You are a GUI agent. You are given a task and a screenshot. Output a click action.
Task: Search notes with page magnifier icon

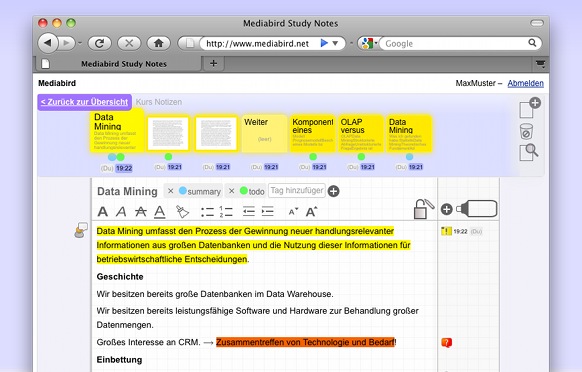(529, 152)
